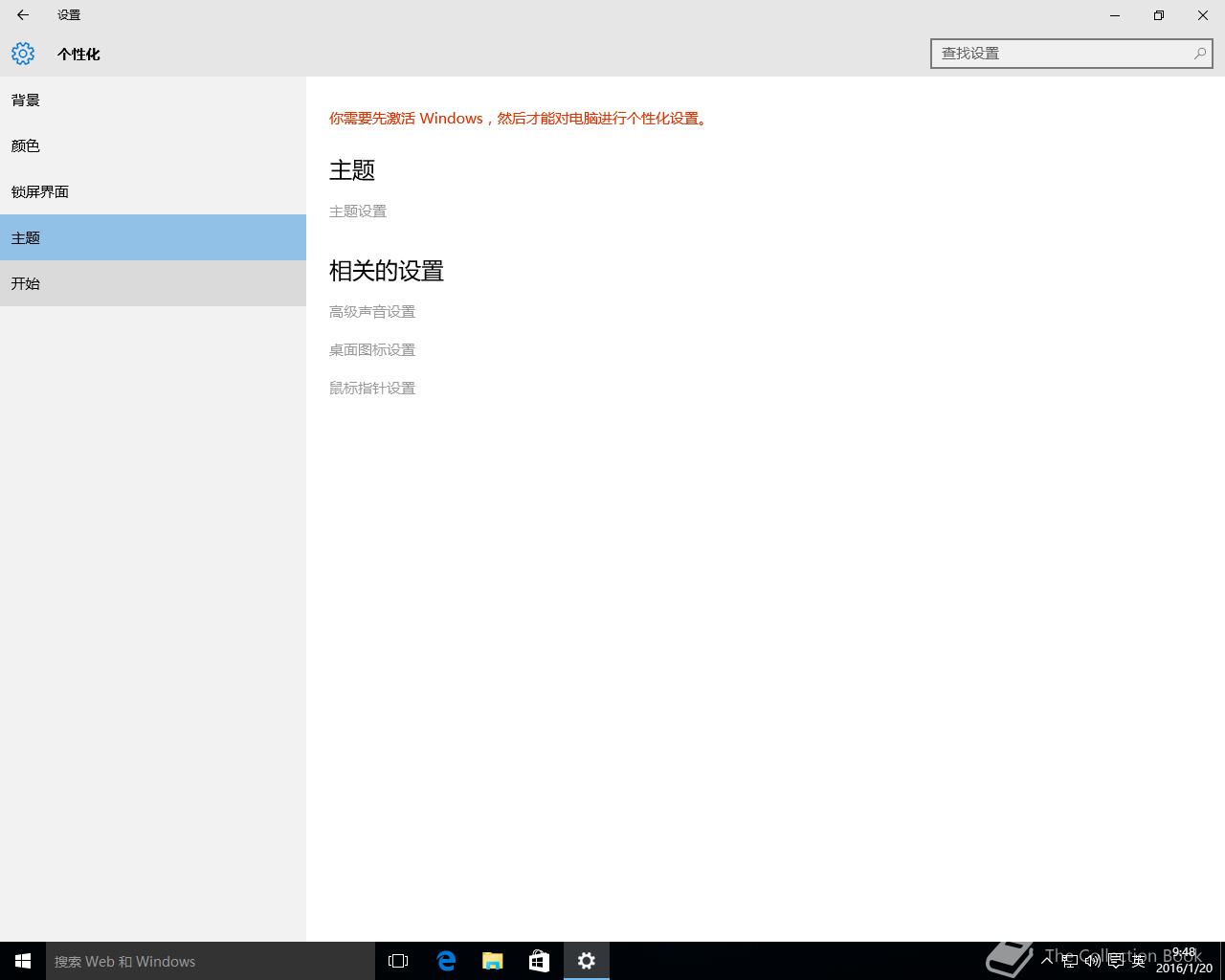Screen dimensions: 1225x980
Task: Open the volume tray icon
Action: click(x=1093, y=961)
